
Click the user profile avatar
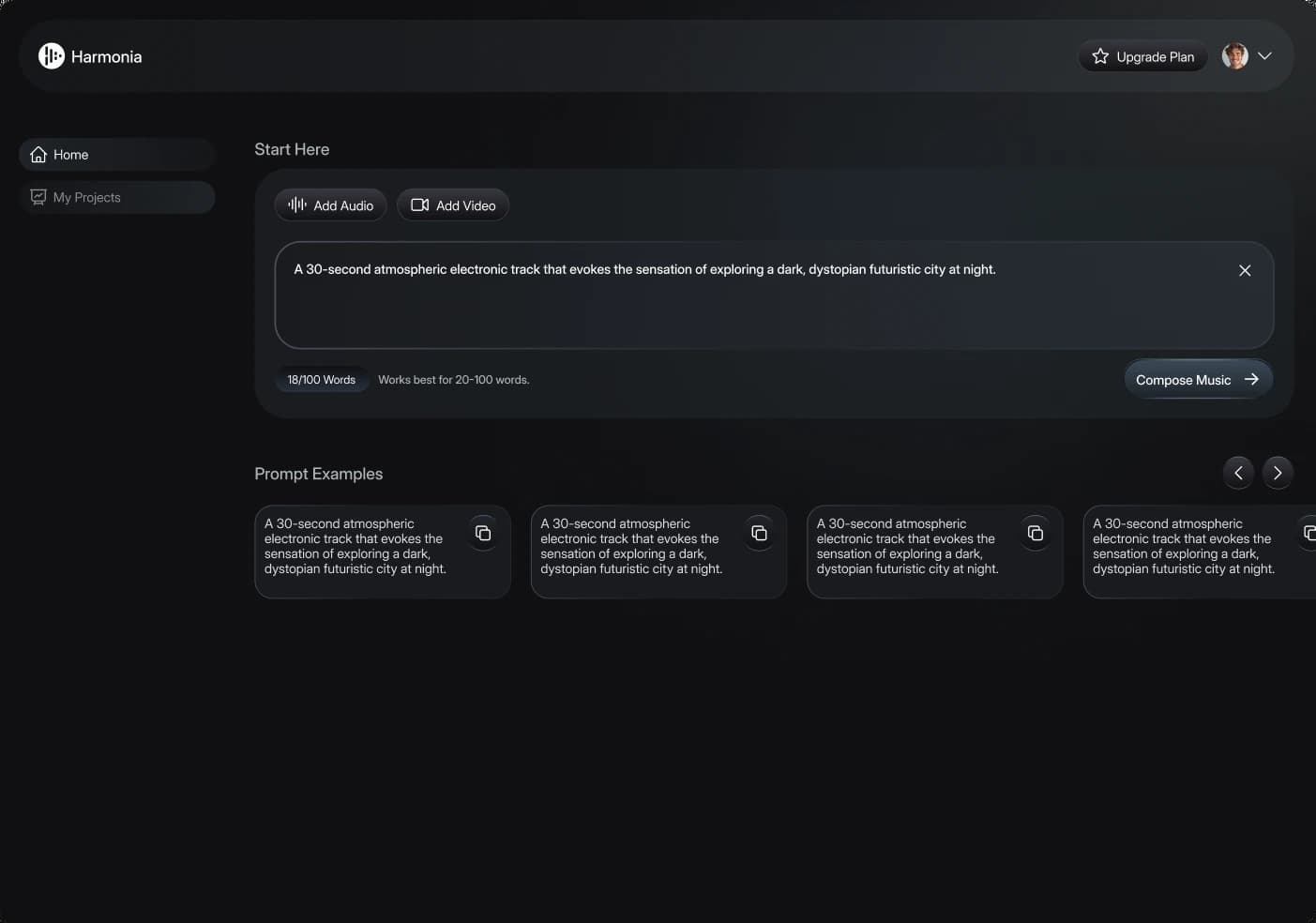[x=1234, y=56]
